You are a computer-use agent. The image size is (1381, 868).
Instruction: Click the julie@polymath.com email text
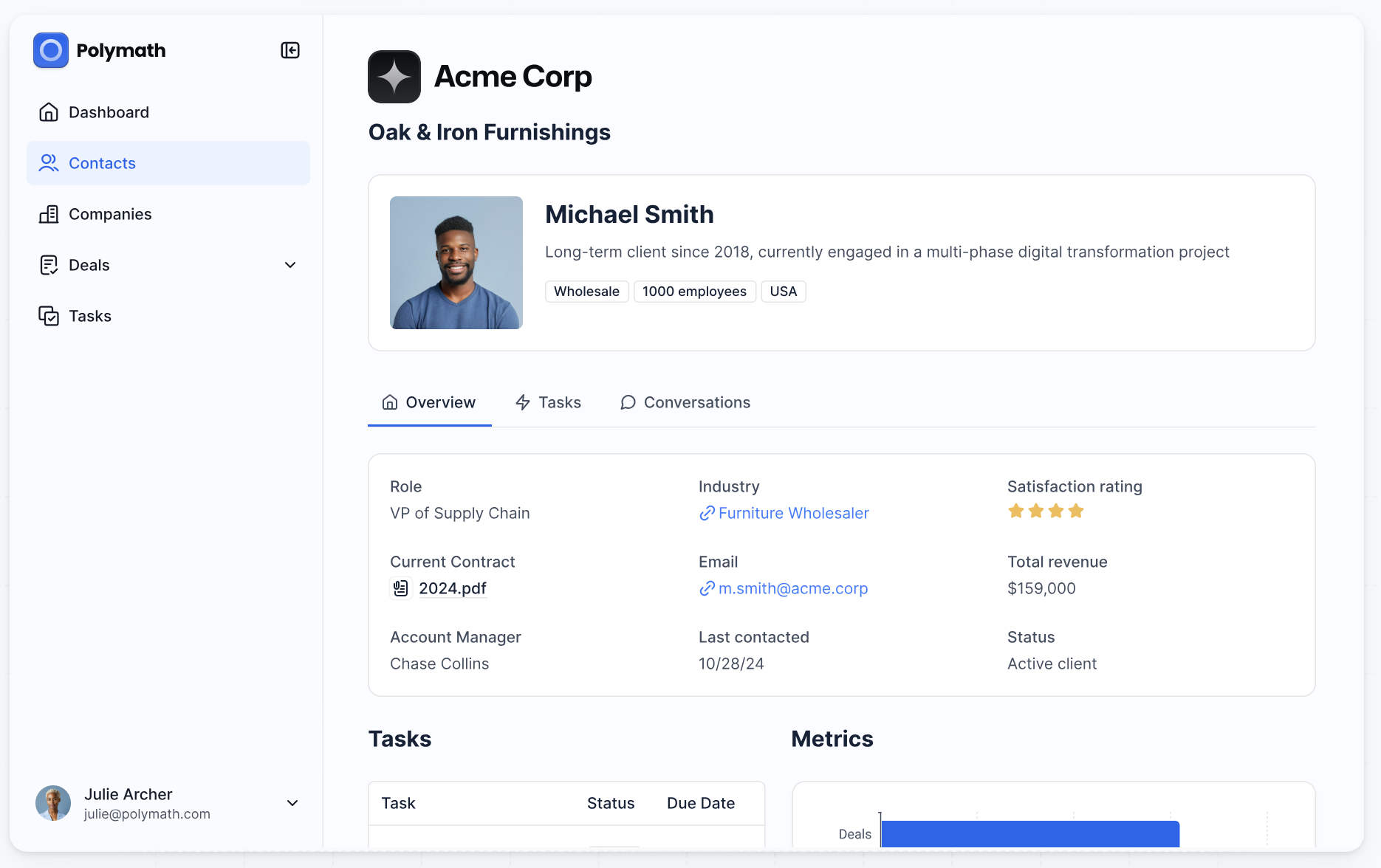coord(147,814)
